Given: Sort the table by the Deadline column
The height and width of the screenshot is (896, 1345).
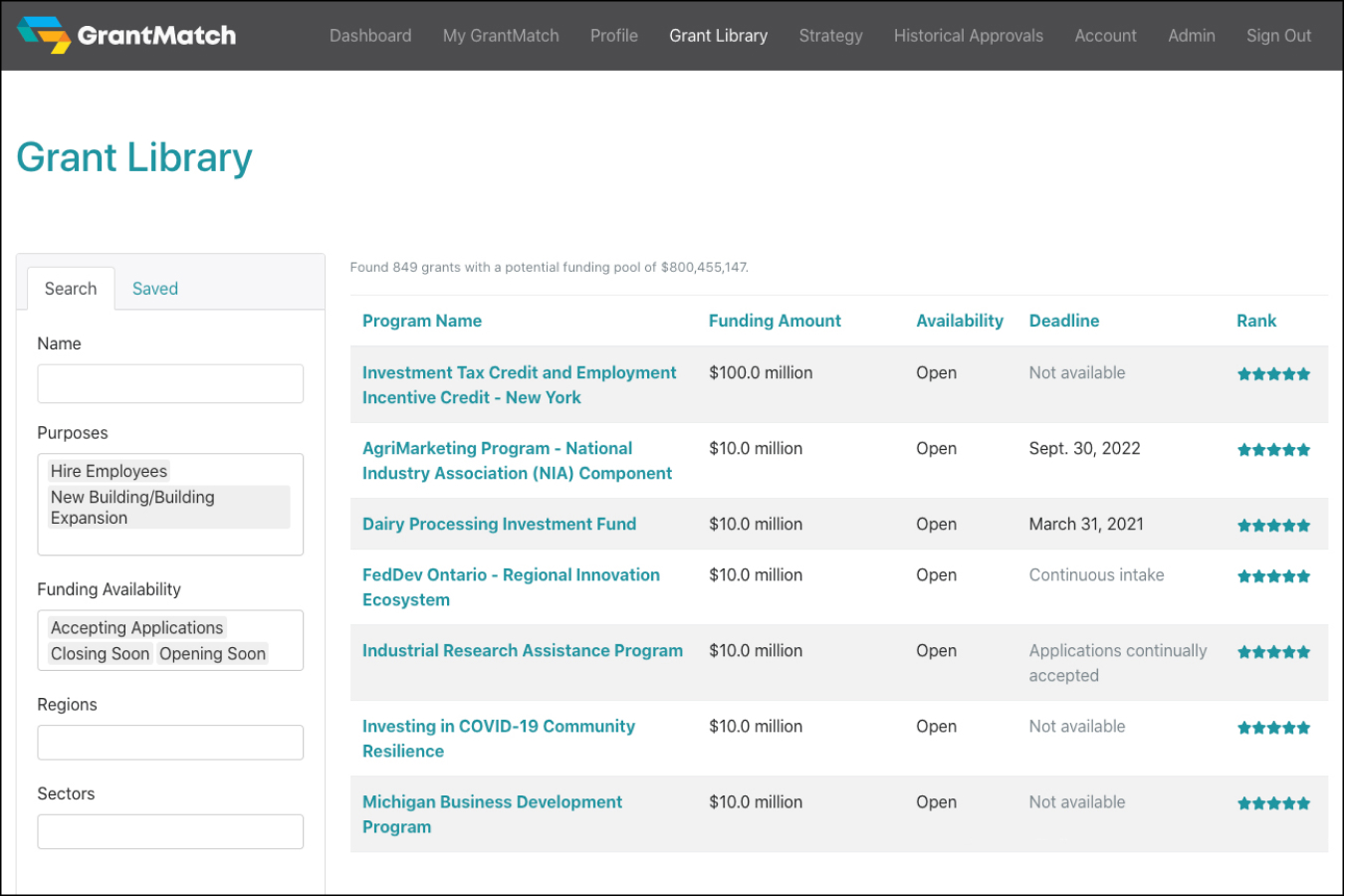Looking at the screenshot, I should (x=1063, y=321).
